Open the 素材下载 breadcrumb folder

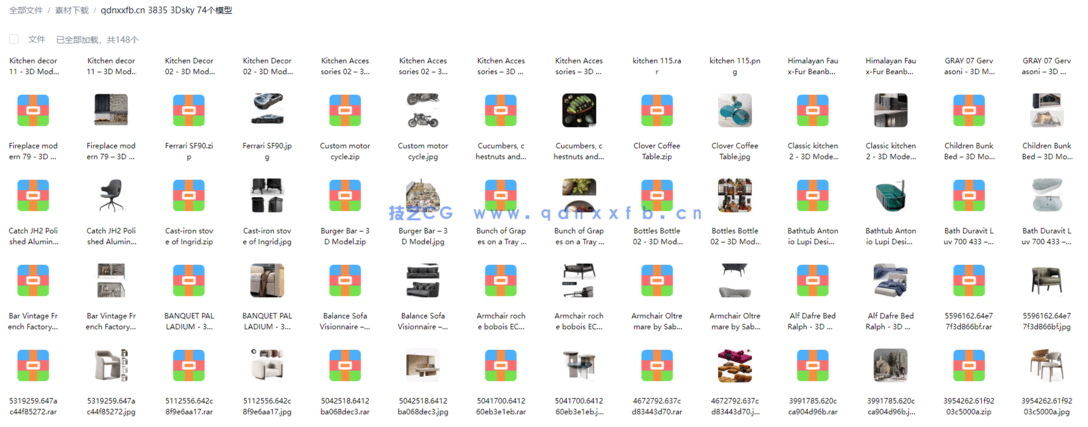tap(72, 11)
